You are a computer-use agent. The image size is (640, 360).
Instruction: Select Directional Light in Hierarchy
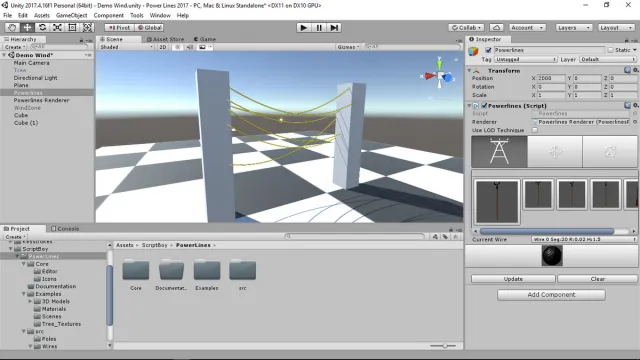click(x=36, y=78)
